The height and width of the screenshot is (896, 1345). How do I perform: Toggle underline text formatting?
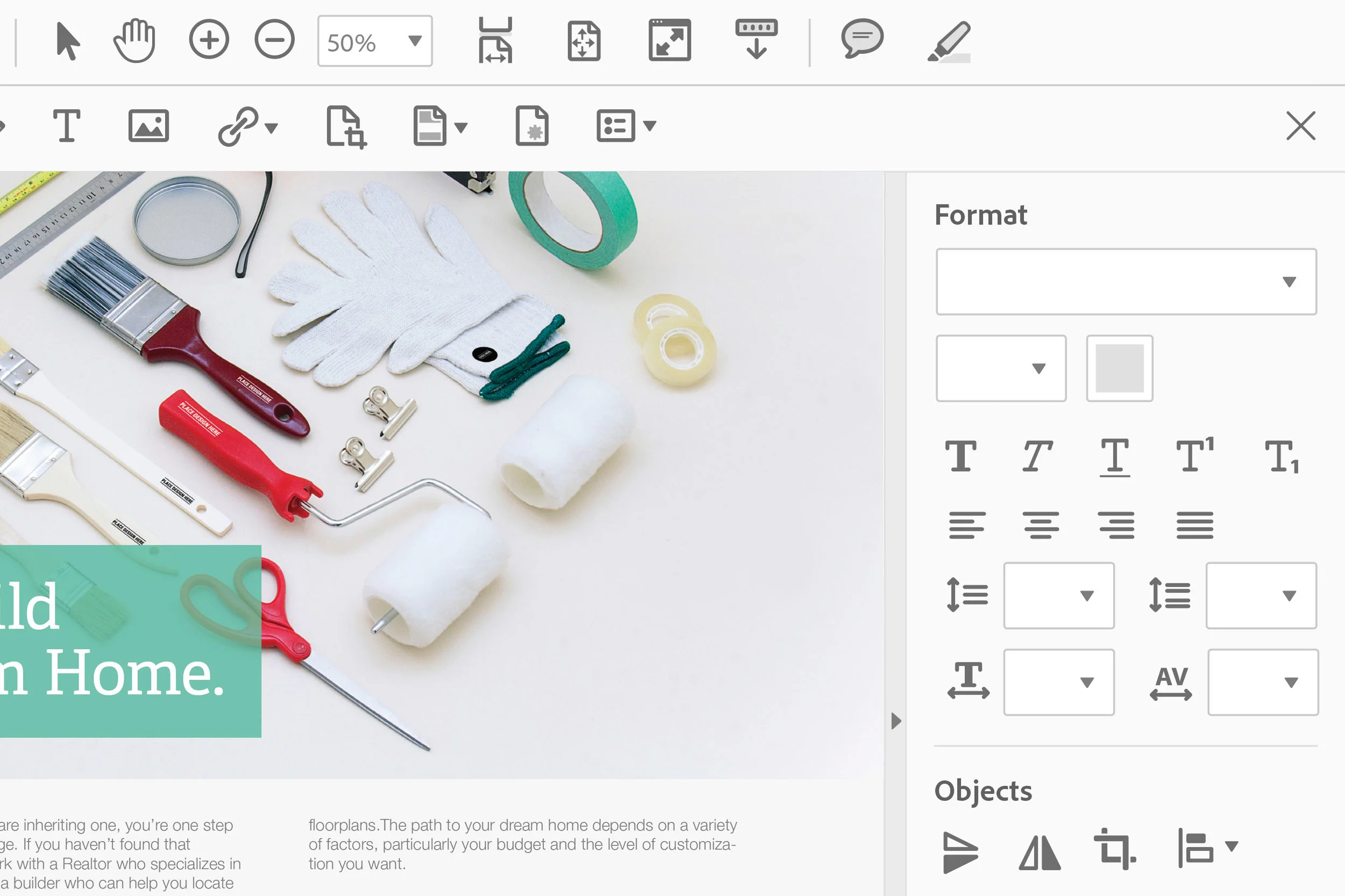pos(1114,457)
